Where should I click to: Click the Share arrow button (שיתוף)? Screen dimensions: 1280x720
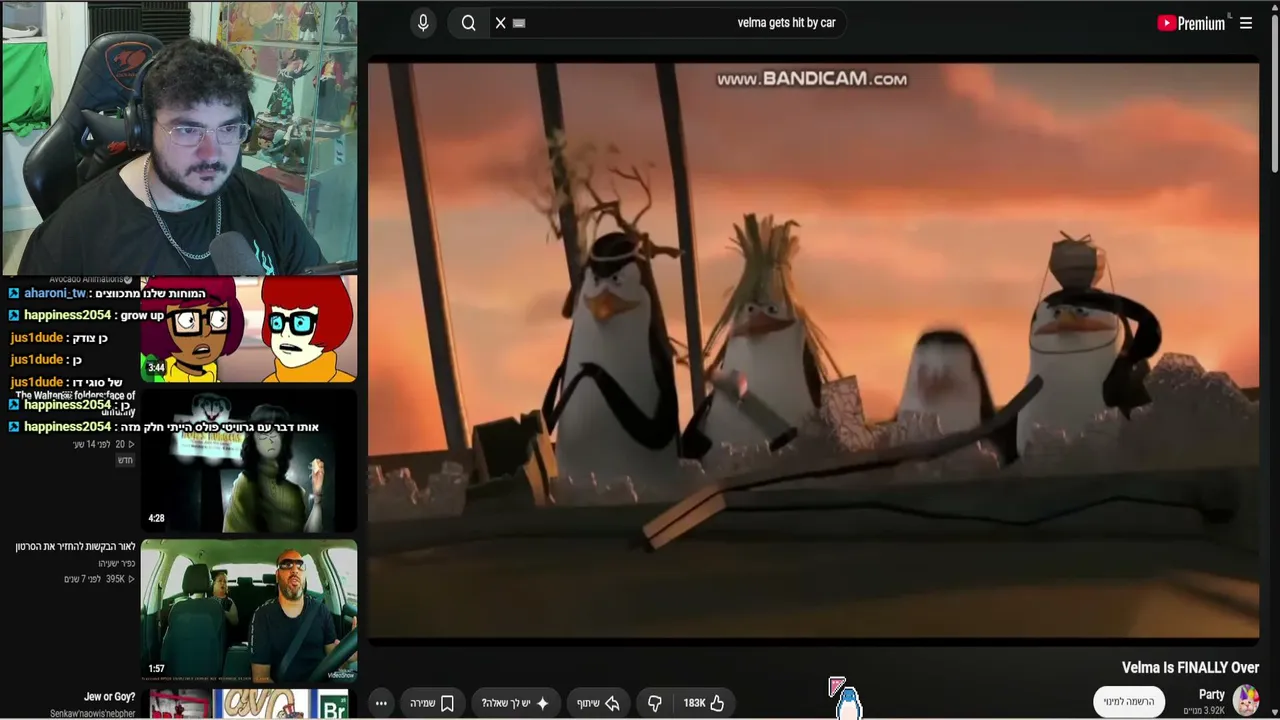[x=598, y=703]
